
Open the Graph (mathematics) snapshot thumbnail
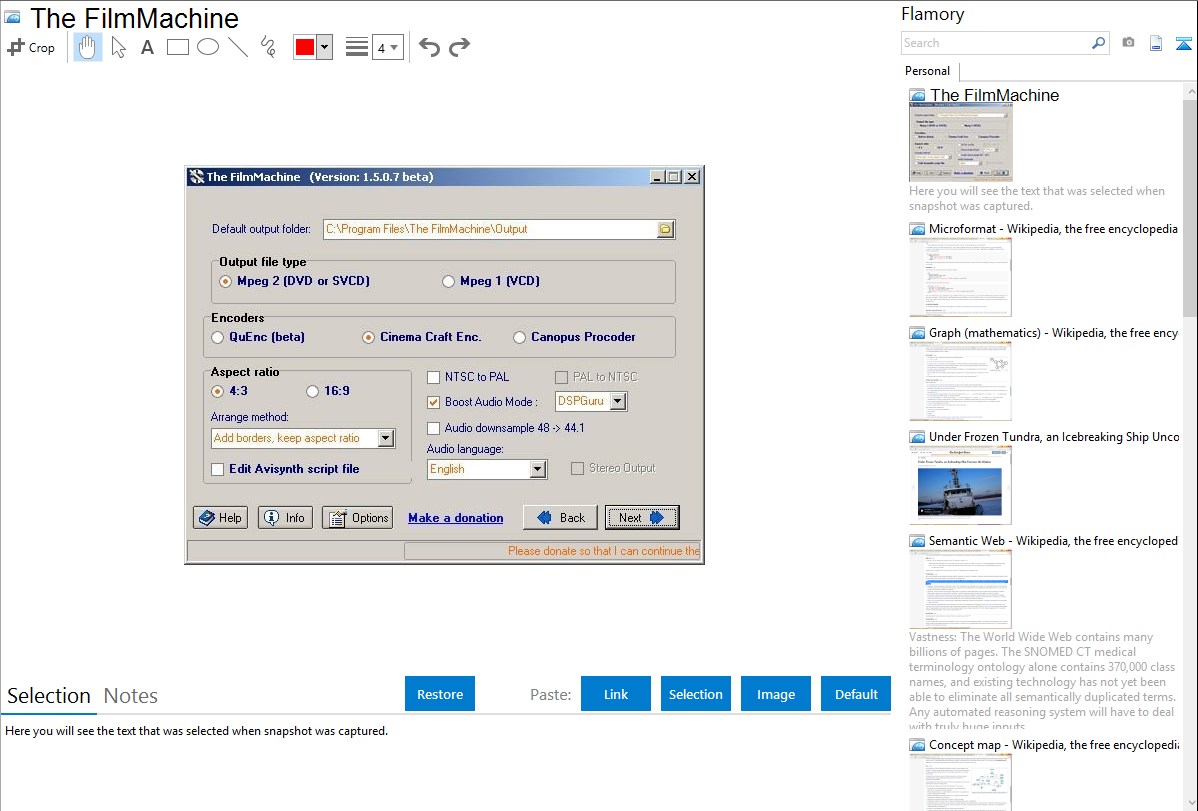[960, 381]
